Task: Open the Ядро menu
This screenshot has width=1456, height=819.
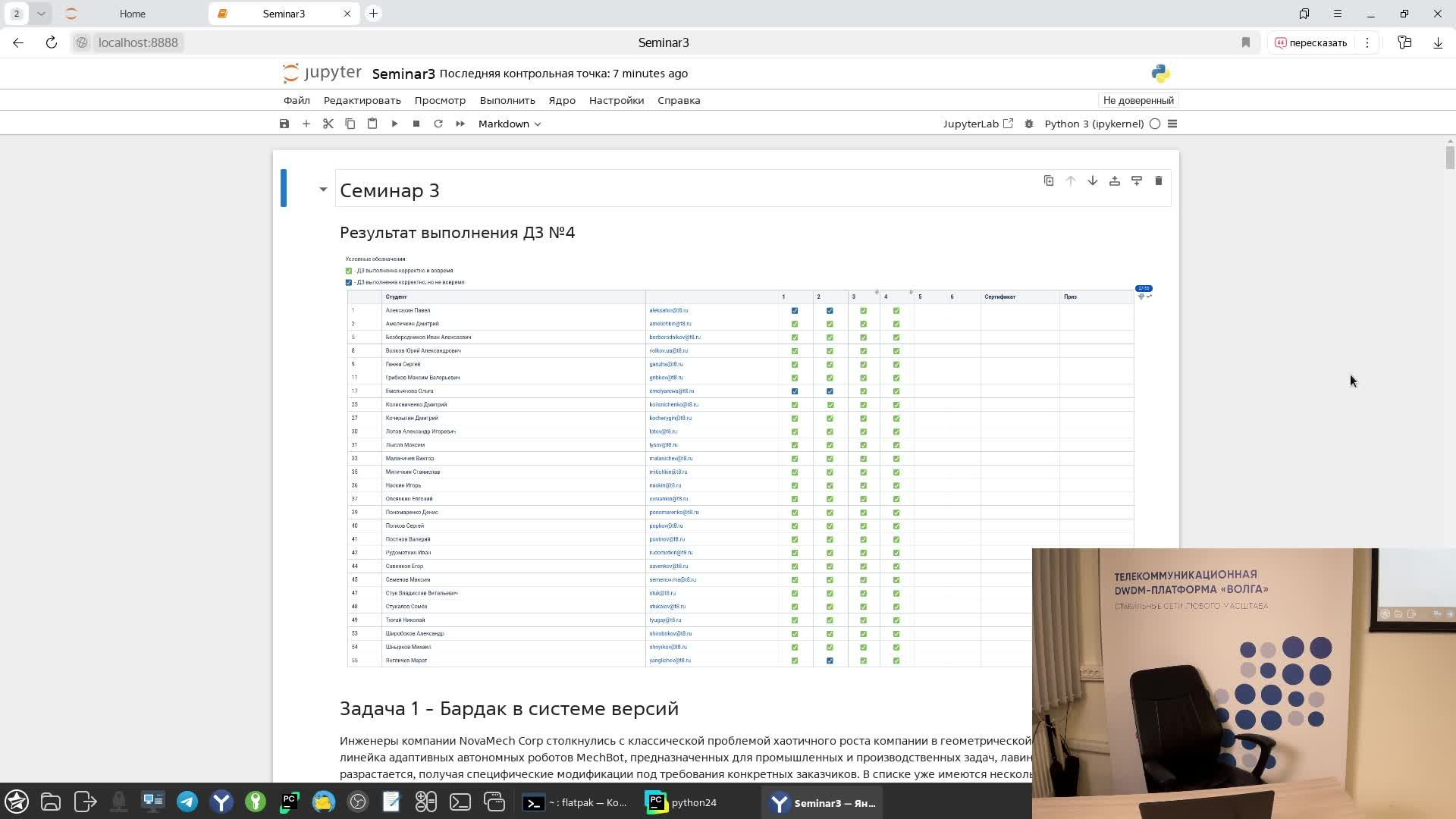Action: click(562, 100)
